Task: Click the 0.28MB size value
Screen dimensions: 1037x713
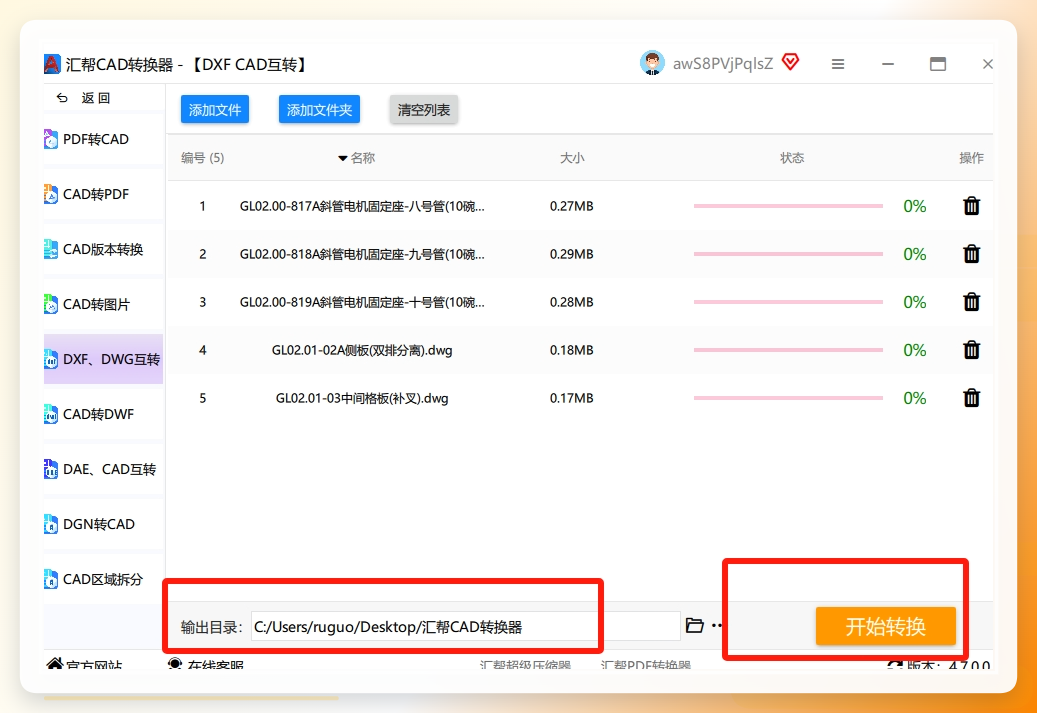Action: click(x=571, y=302)
